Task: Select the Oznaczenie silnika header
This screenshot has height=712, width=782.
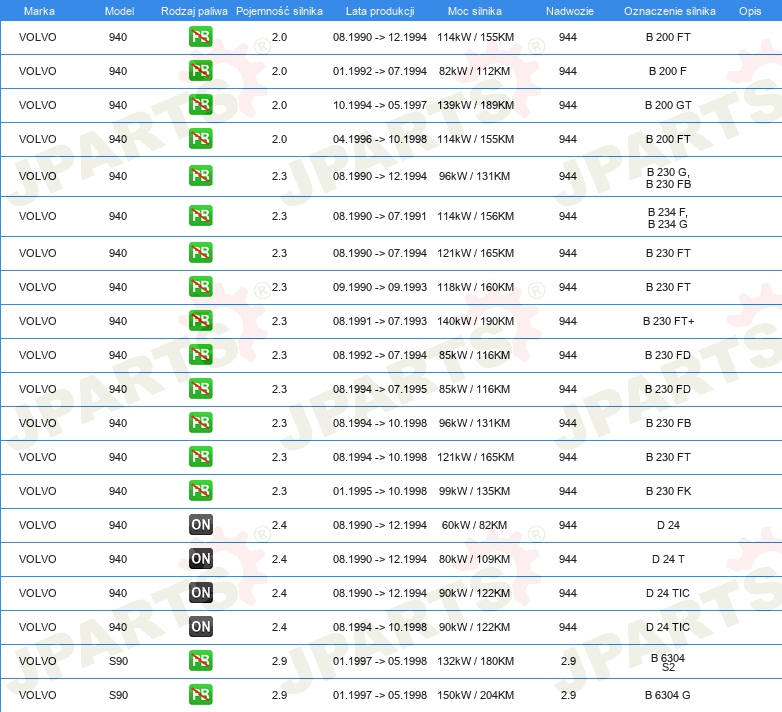Action: pos(669,10)
